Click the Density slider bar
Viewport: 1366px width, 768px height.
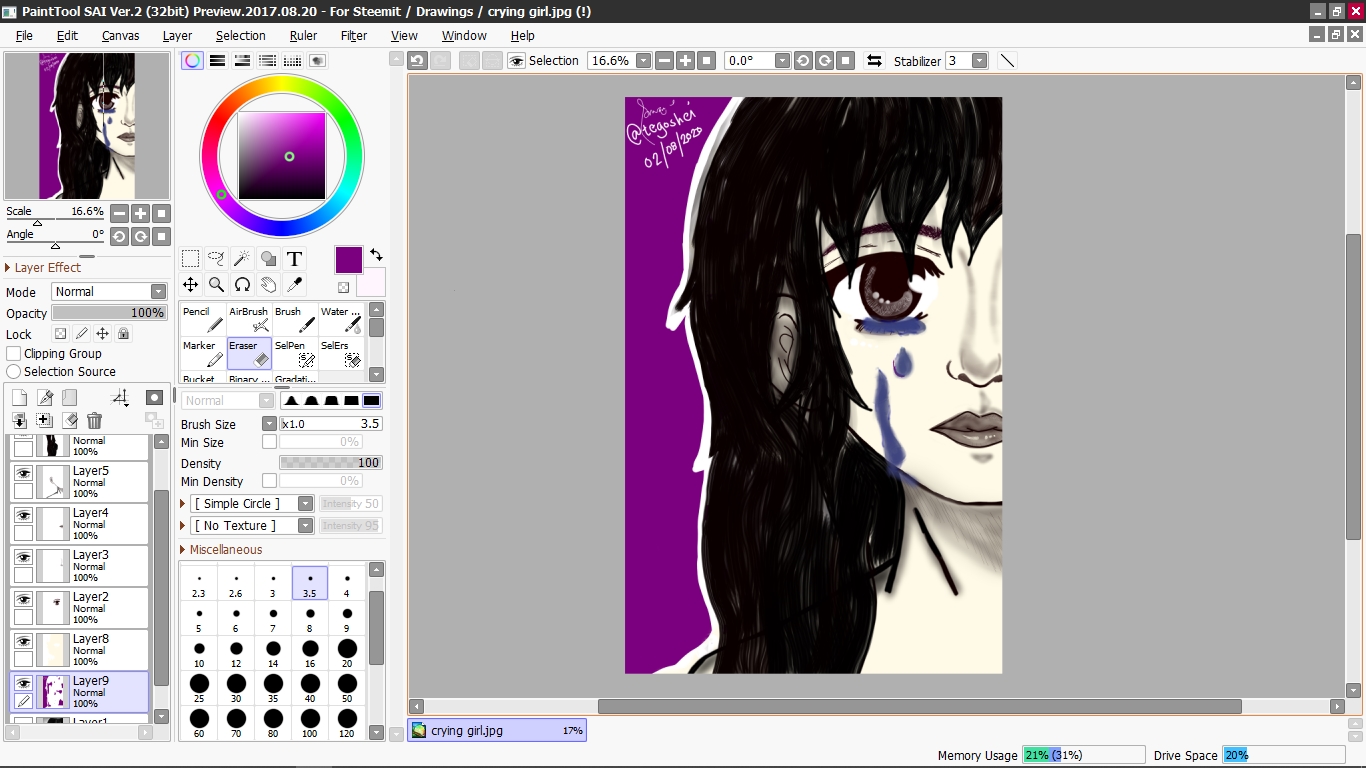click(x=331, y=463)
